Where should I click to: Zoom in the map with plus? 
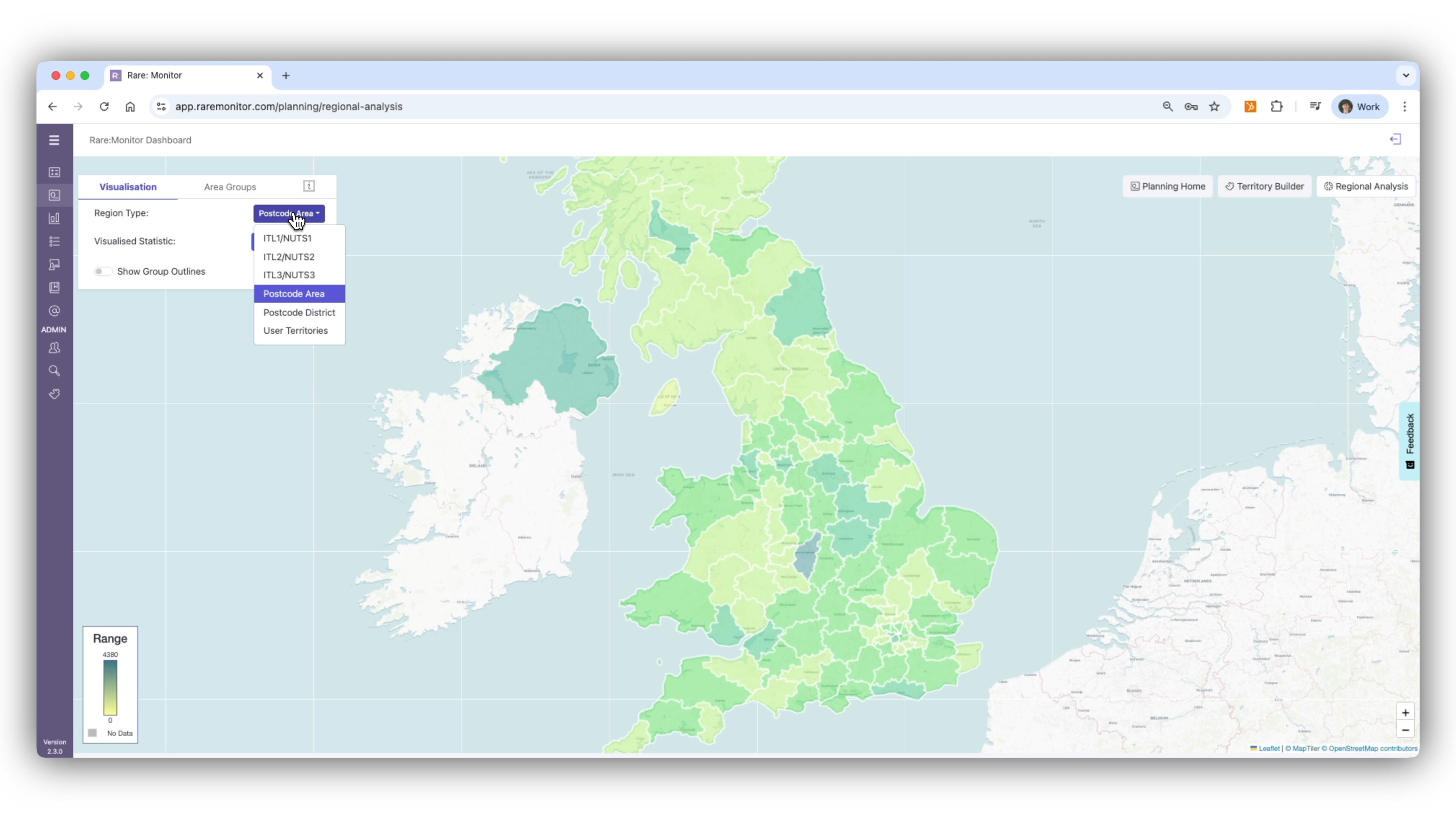[x=1405, y=712]
